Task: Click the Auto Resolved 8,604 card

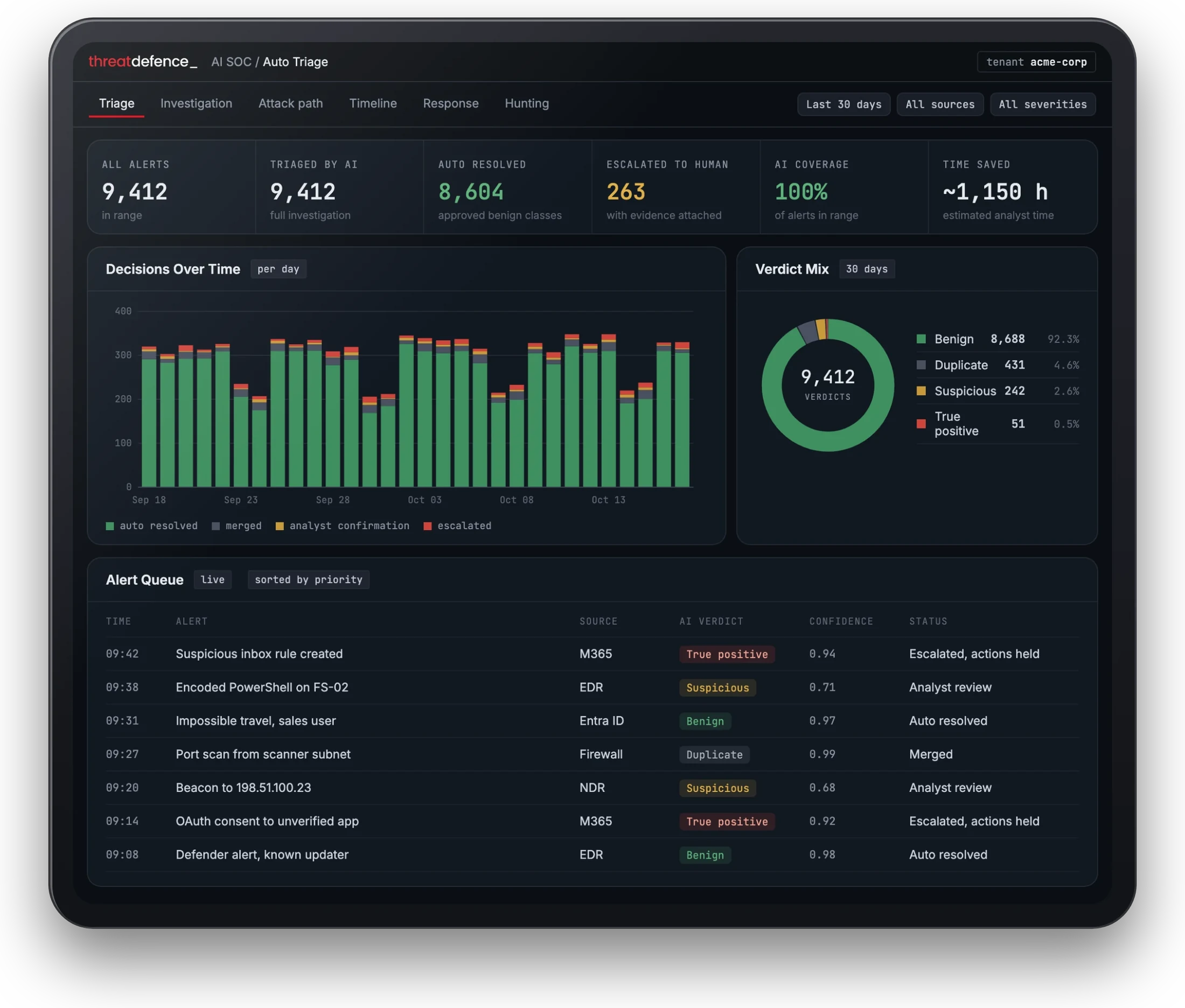Action: 507,187
